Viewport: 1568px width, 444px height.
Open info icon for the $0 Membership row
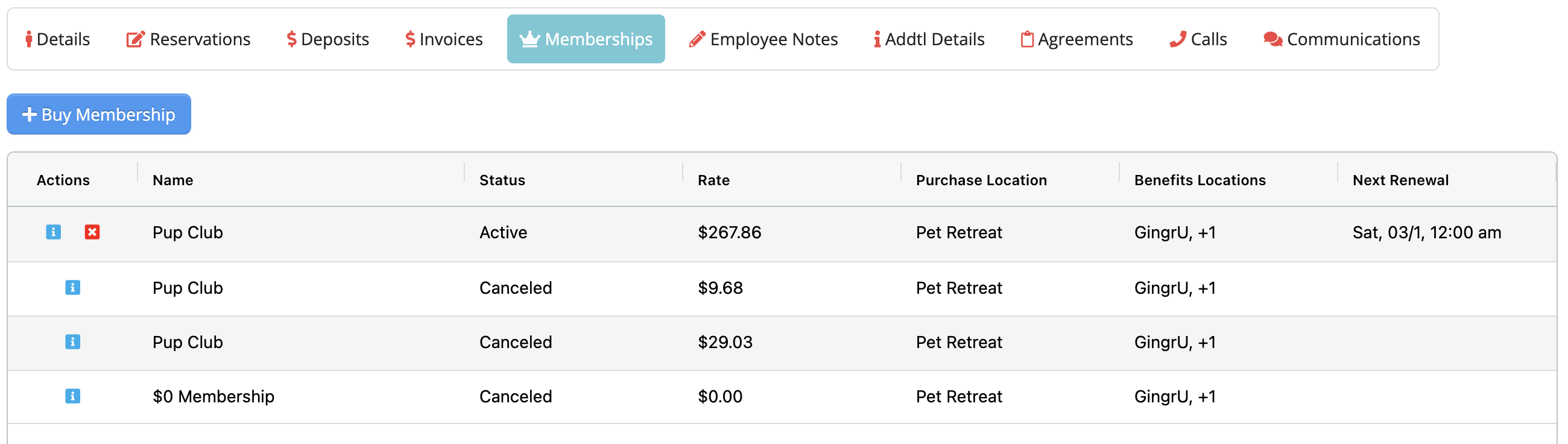[72, 396]
